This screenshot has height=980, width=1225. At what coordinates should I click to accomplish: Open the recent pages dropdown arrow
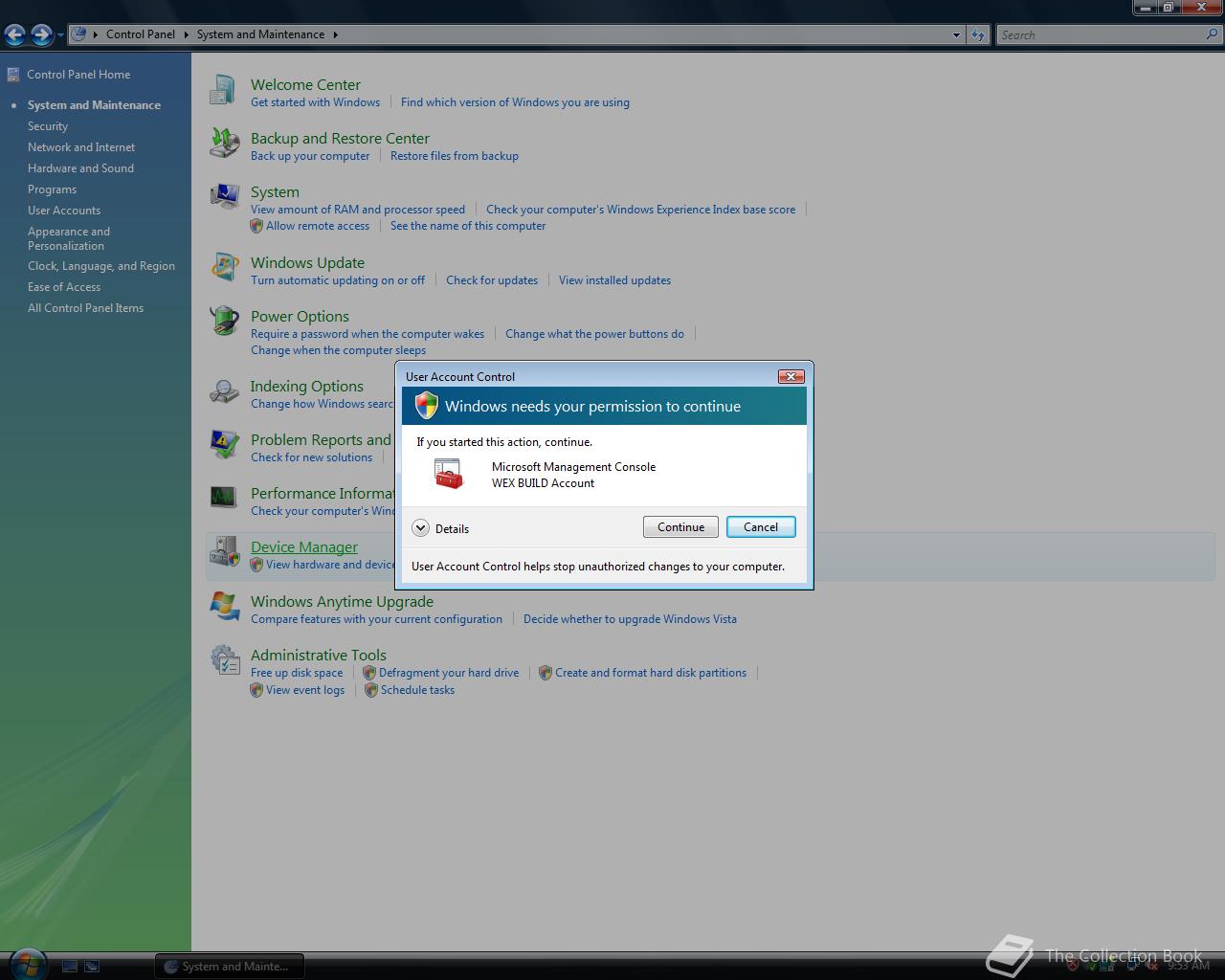click(60, 35)
